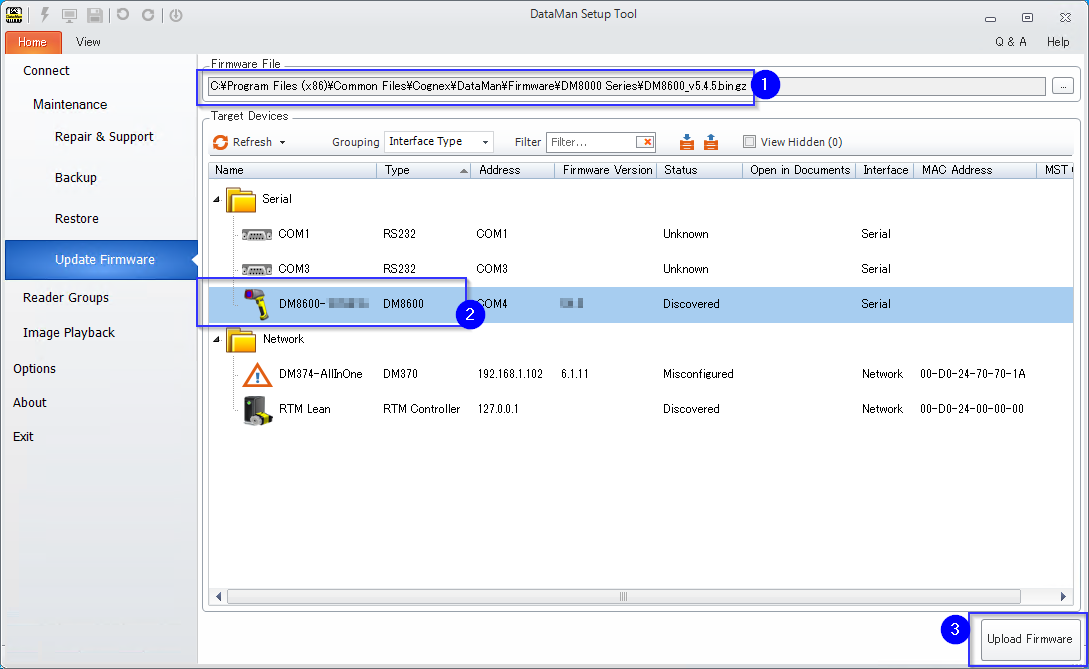Clear the filter with the red X
The width and height of the screenshot is (1089, 669).
pos(646,142)
